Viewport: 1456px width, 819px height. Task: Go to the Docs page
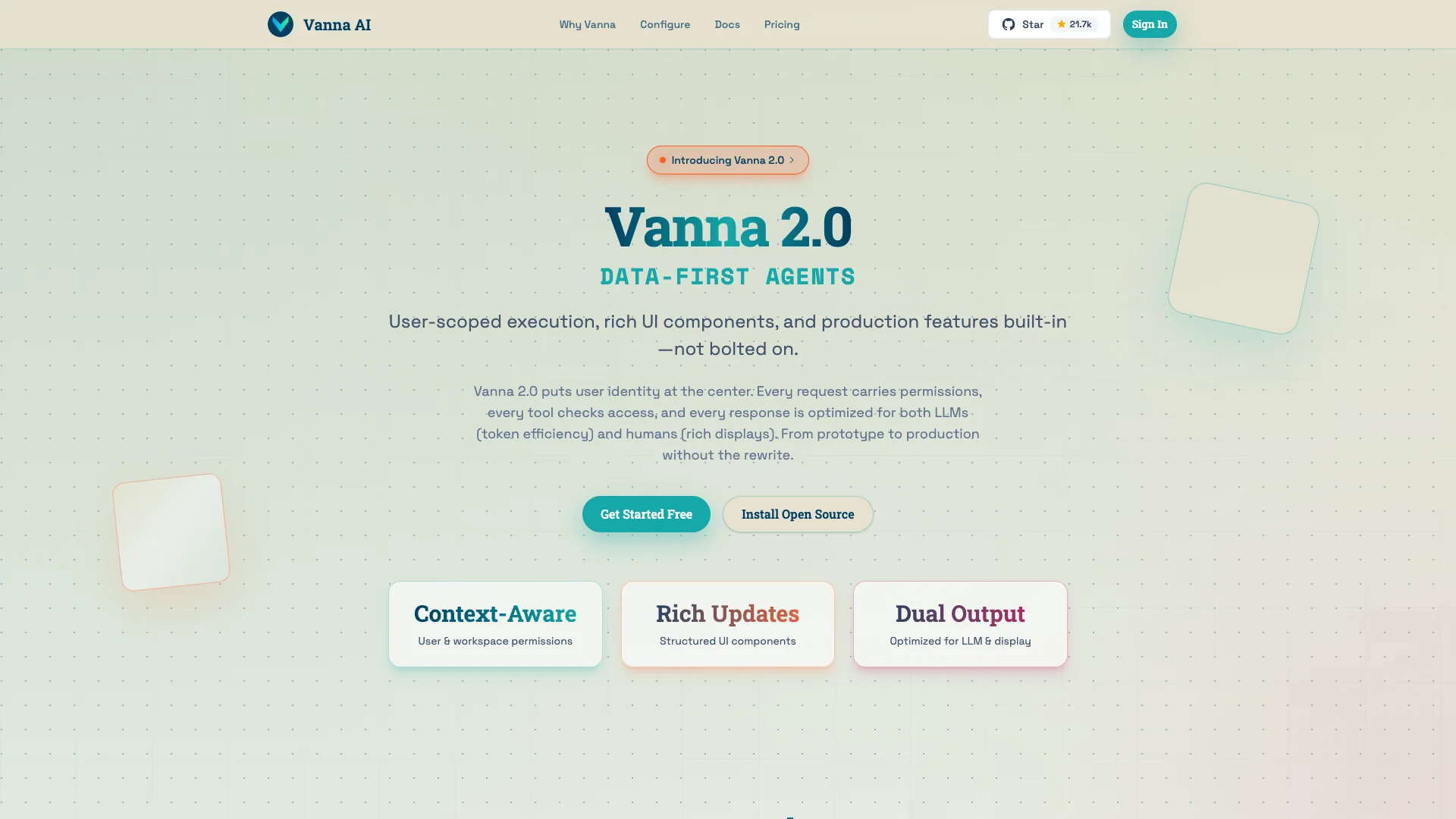tap(727, 24)
